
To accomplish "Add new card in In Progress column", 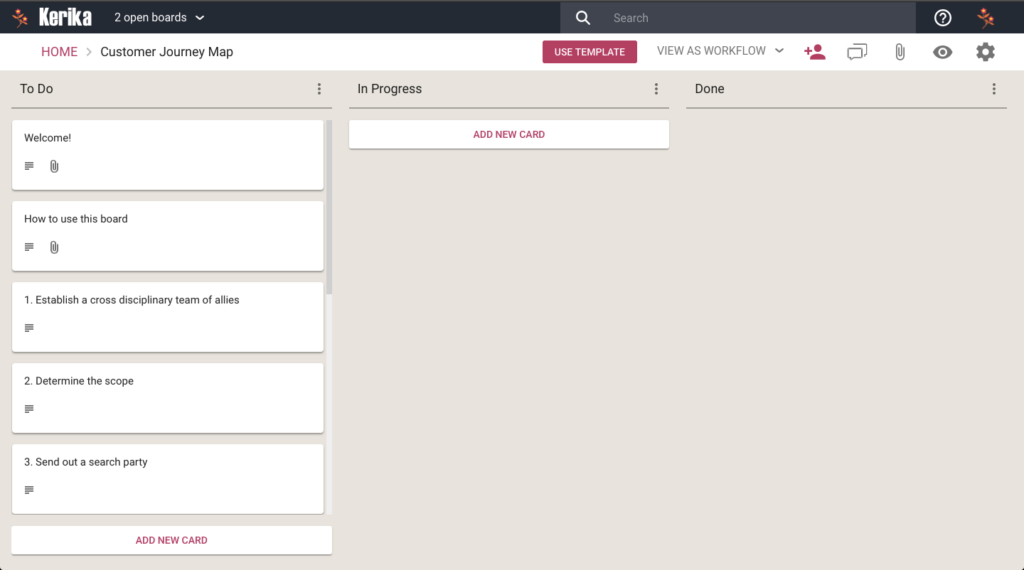I will pyautogui.click(x=509, y=134).
